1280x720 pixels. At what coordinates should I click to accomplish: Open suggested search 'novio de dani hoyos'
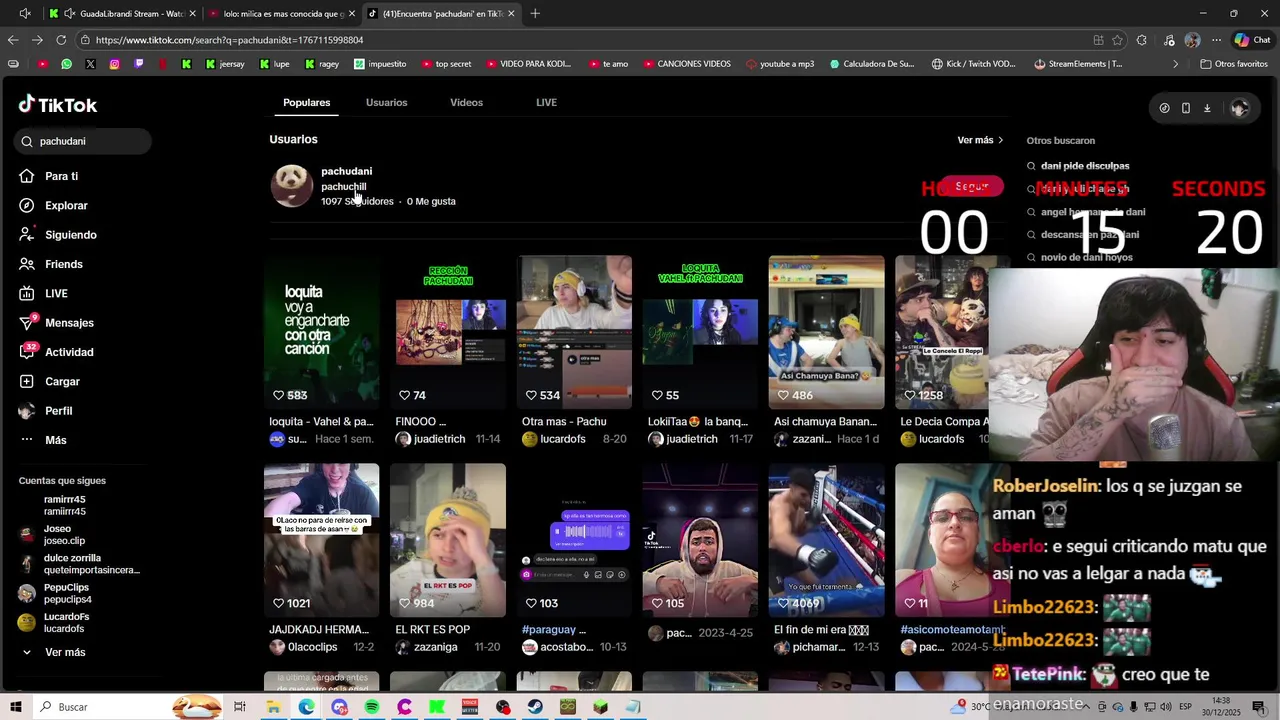(1086, 257)
